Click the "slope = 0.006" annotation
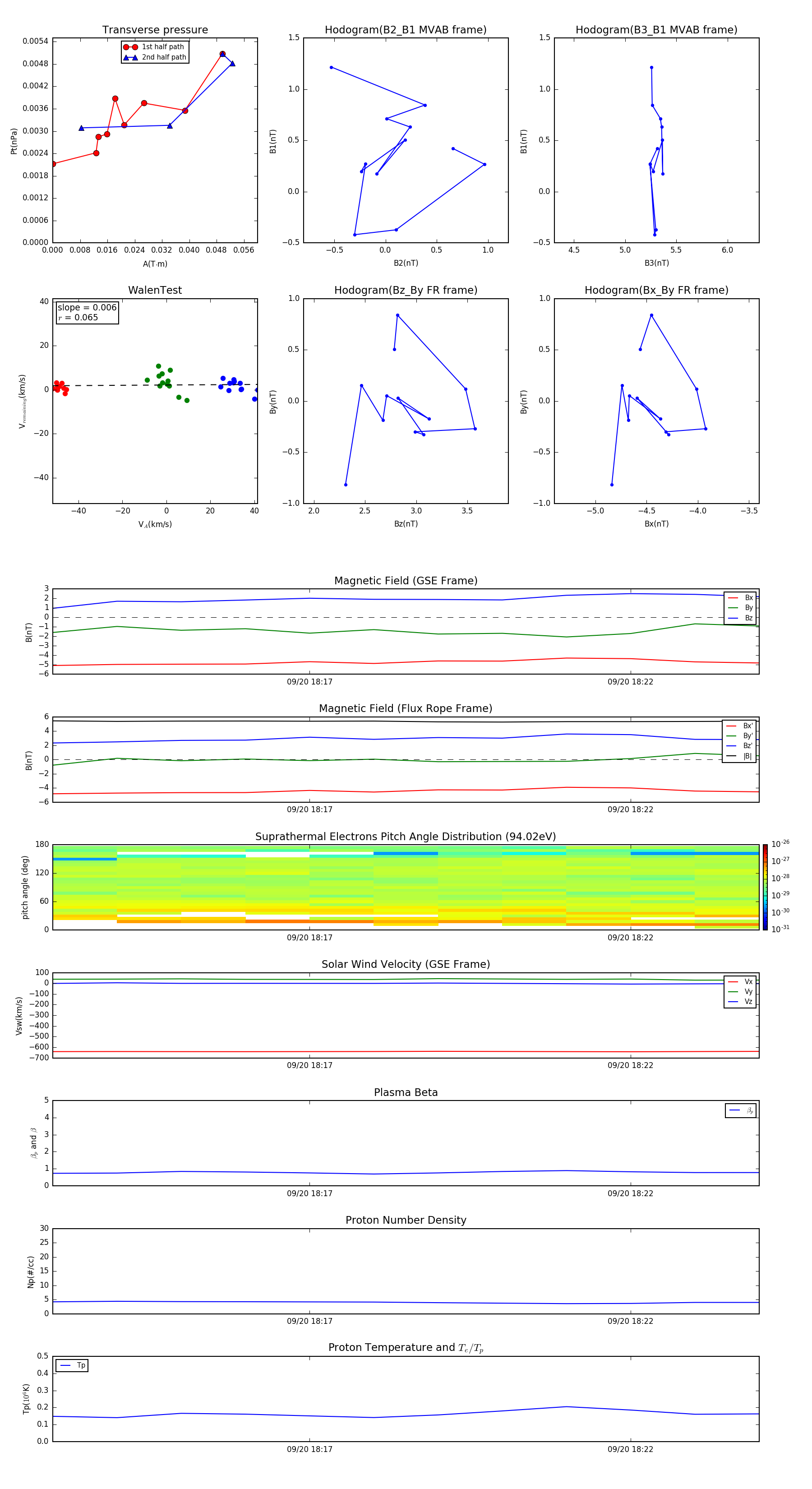The width and height of the screenshot is (812, 1489). point(87,308)
